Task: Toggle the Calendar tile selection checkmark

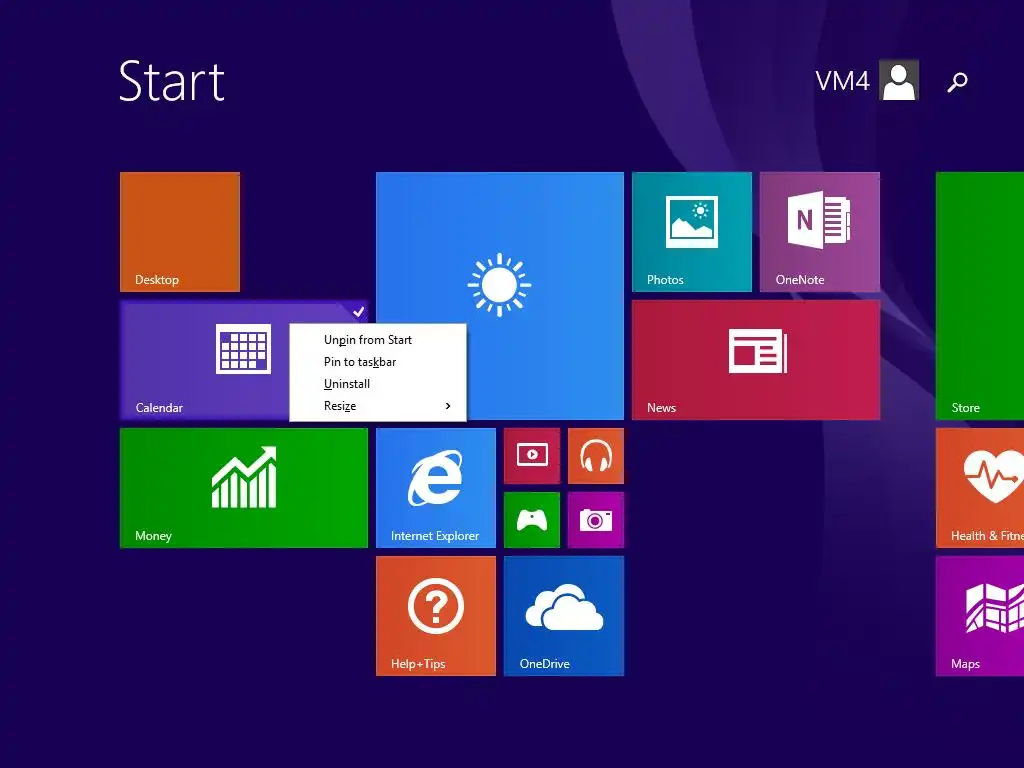Action: (358, 312)
